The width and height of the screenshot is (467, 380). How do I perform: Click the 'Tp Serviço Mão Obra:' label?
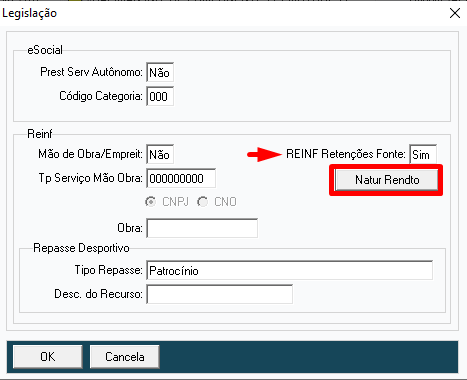(90, 178)
